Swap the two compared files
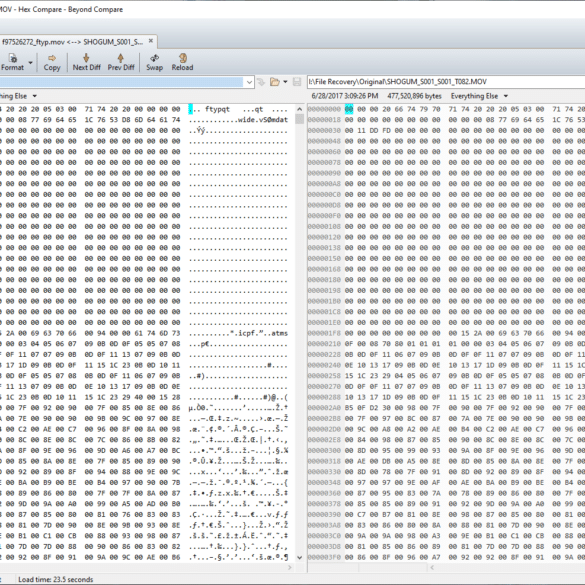Screen dimensions: 585x585 click(154, 62)
